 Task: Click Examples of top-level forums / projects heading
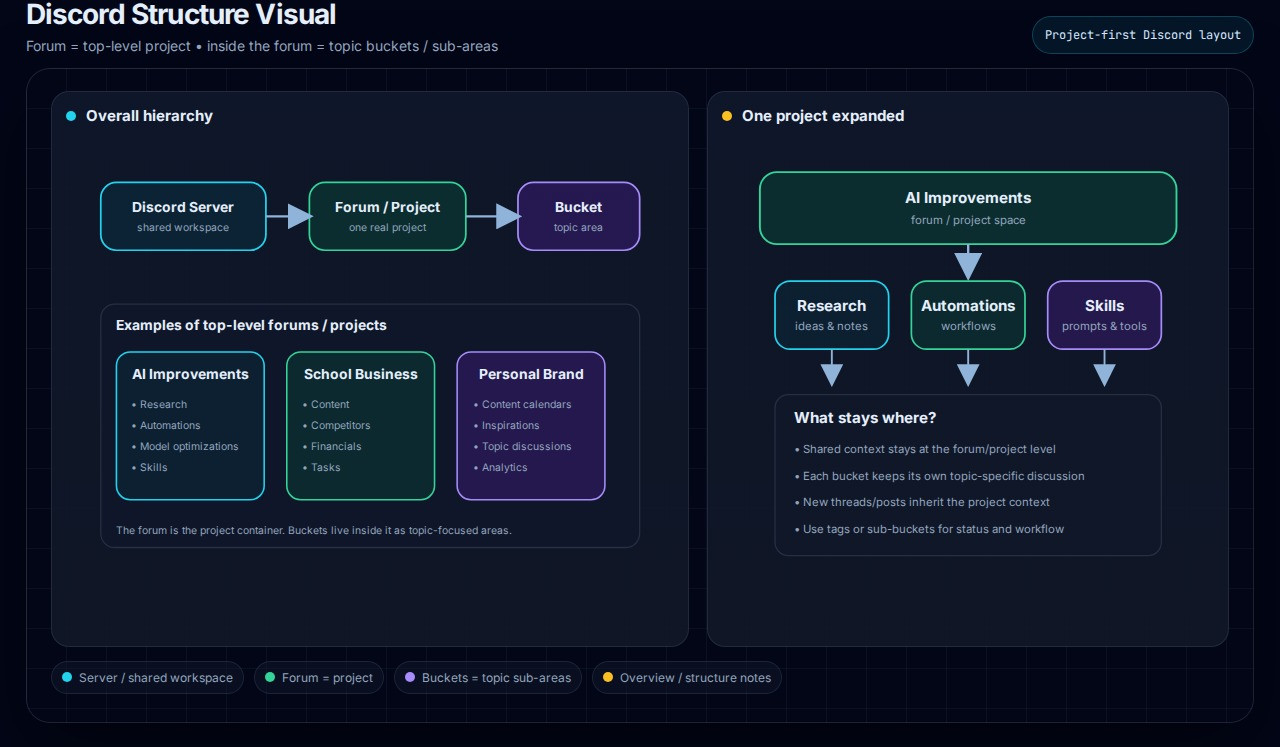pyautogui.click(x=251, y=325)
